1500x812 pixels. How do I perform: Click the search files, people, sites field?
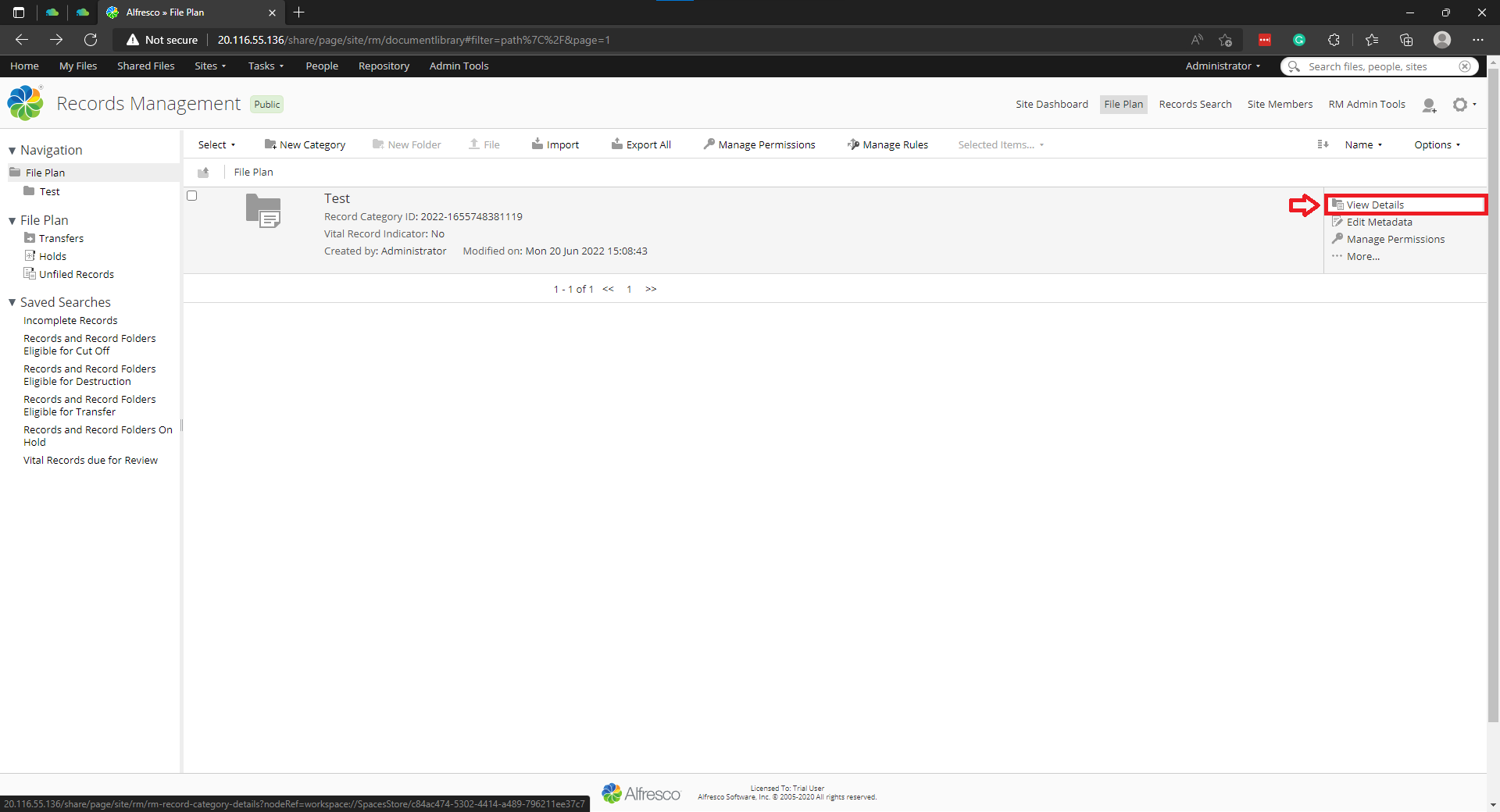pos(1379,66)
